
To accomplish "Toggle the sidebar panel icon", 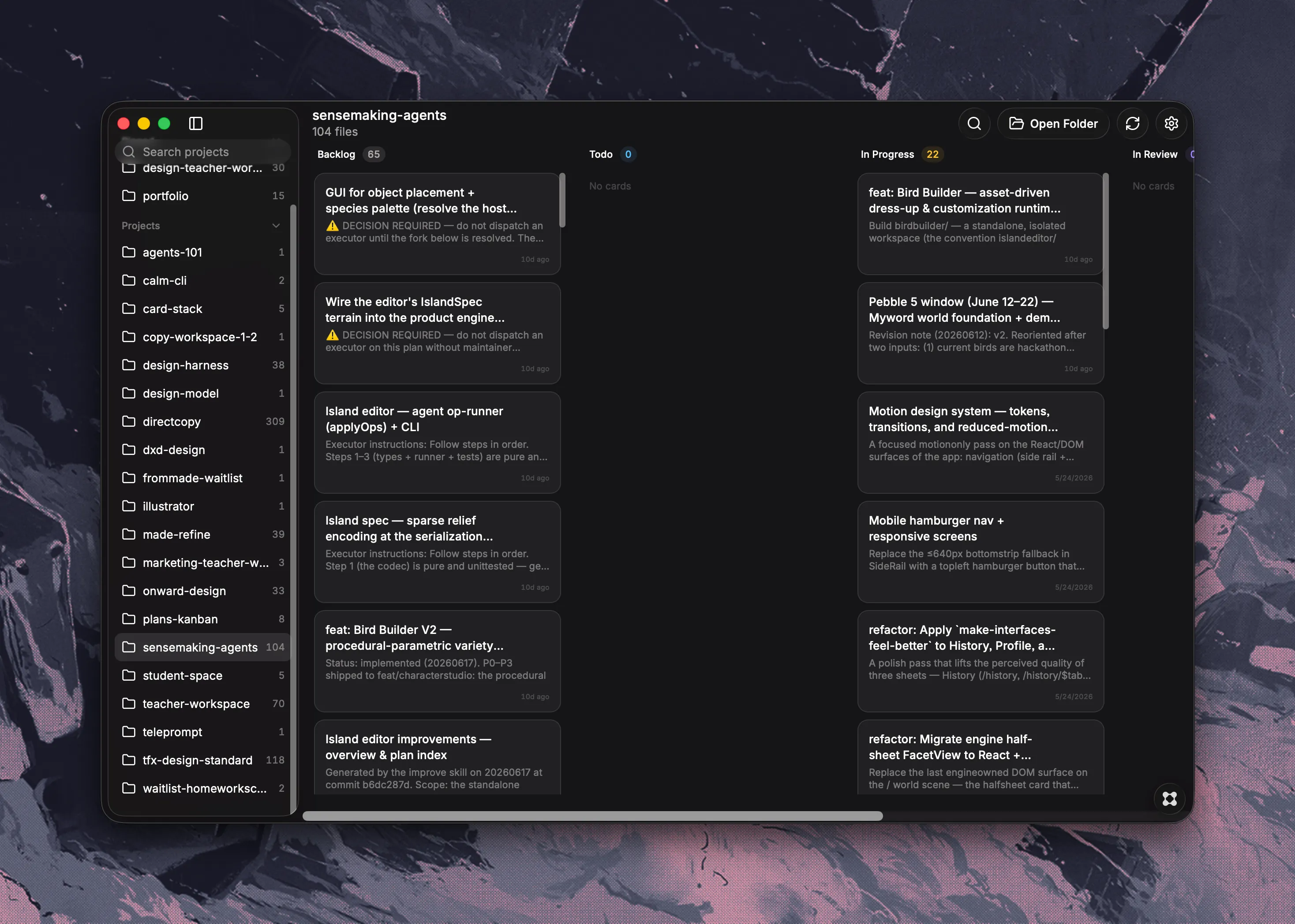I will (x=195, y=123).
